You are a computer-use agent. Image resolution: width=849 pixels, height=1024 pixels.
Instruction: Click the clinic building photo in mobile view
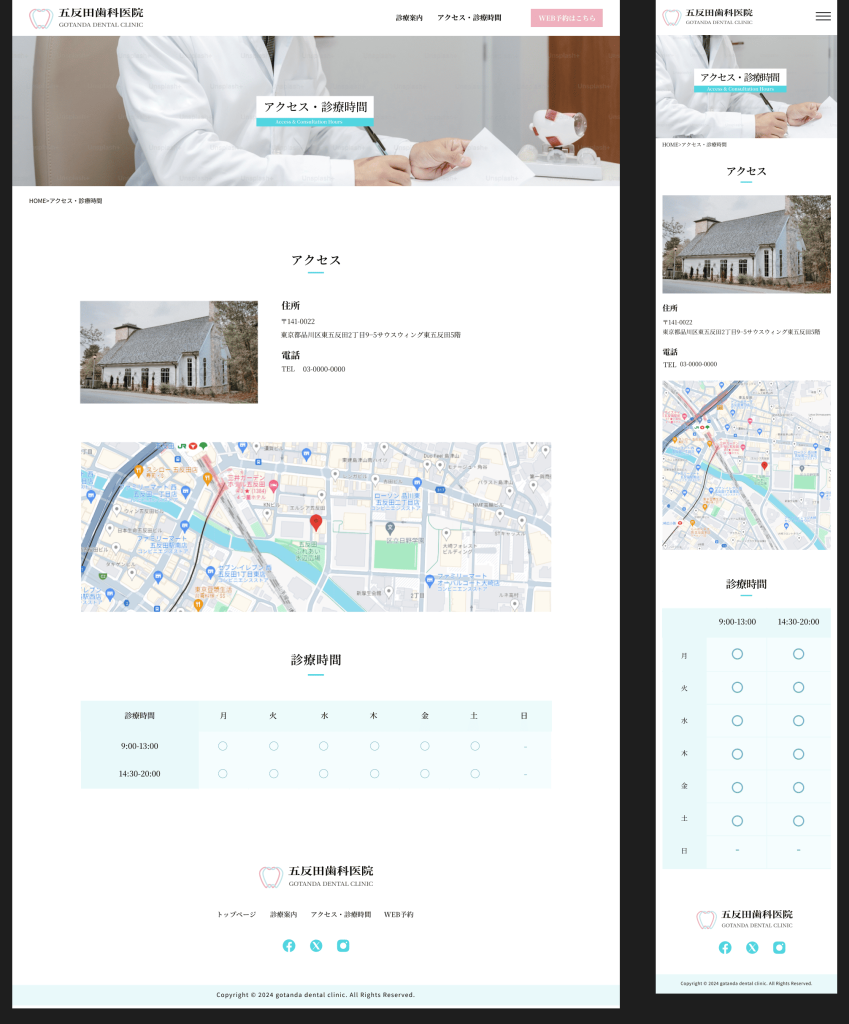[746, 244]
